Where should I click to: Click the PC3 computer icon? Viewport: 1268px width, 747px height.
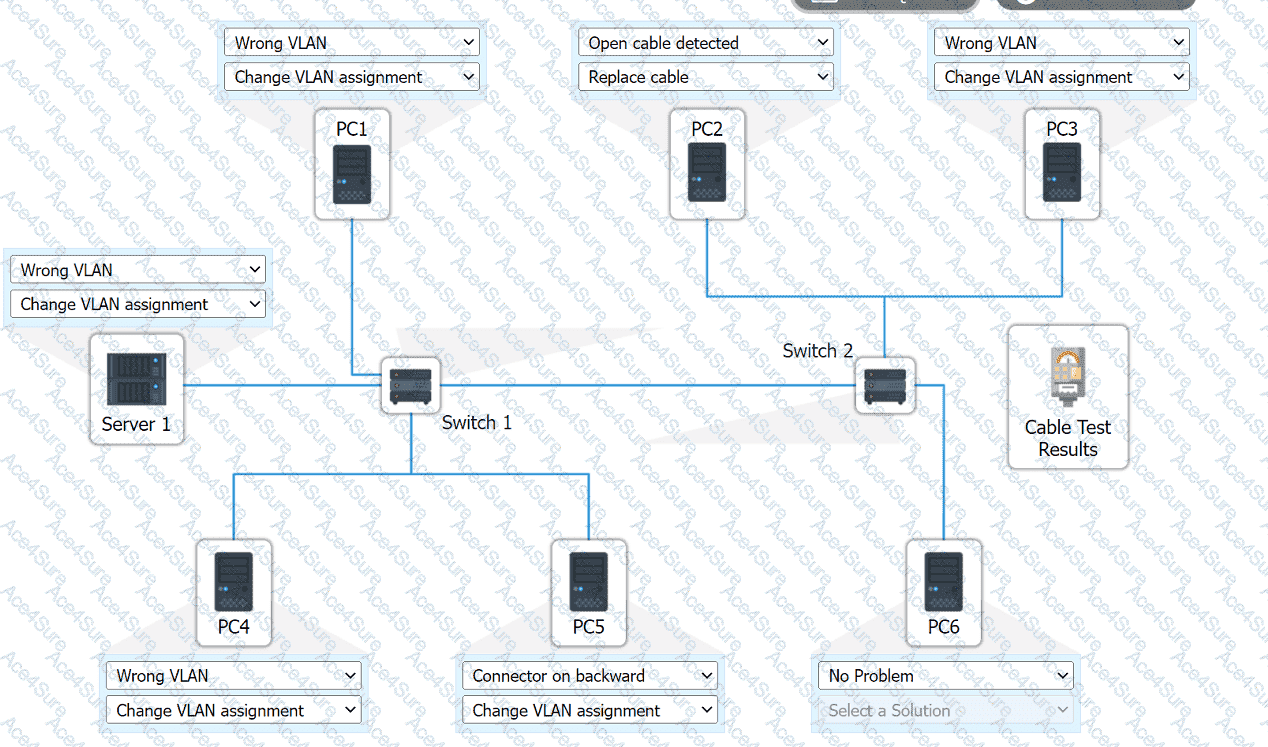click(x=1062, y=173)
